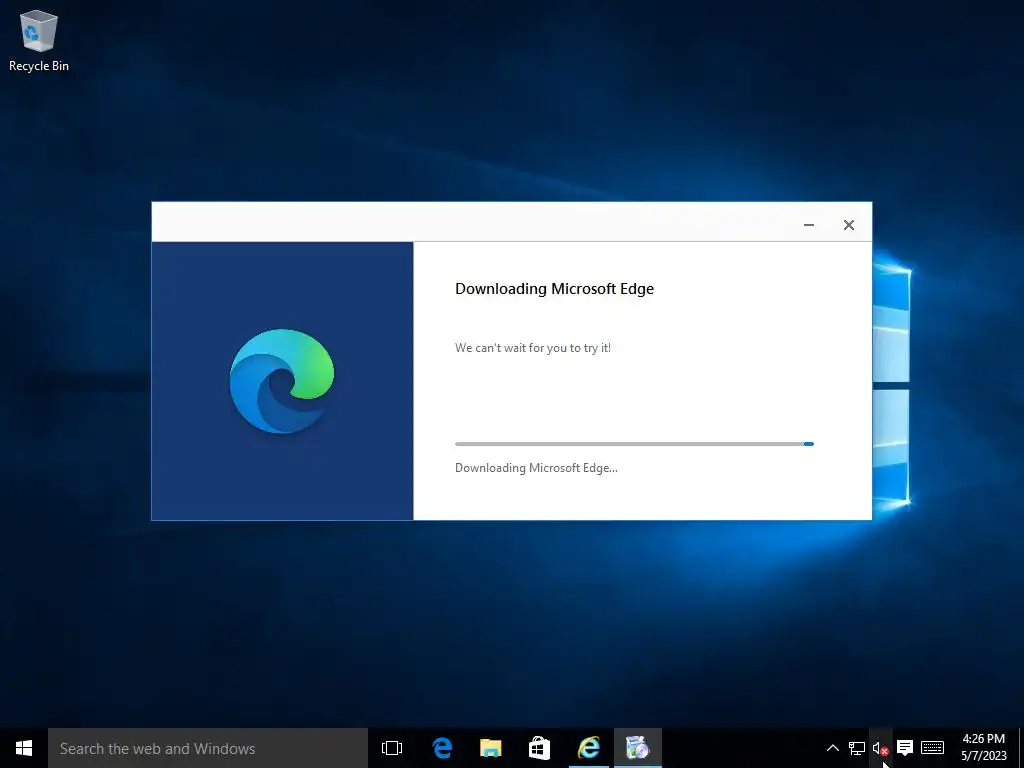Open the Recycle Bin desktop icon
Image resolution: width=1024 pixels, height=768 pixels.
click(39, 40)
